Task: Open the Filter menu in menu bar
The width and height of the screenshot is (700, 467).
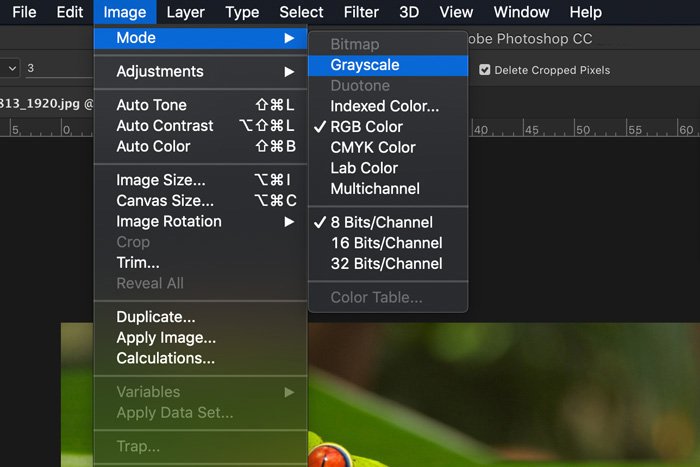Action: [361, 12]
